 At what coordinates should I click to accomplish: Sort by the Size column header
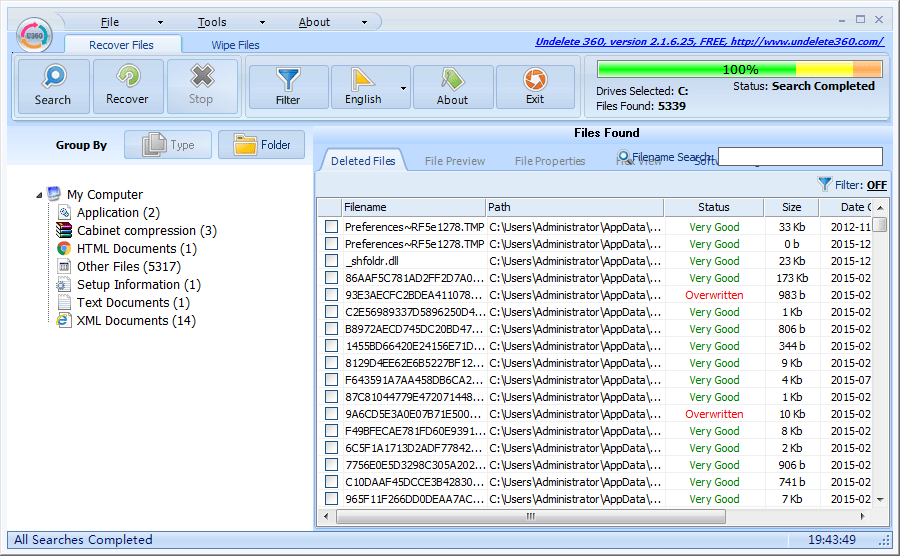(792, 207)
